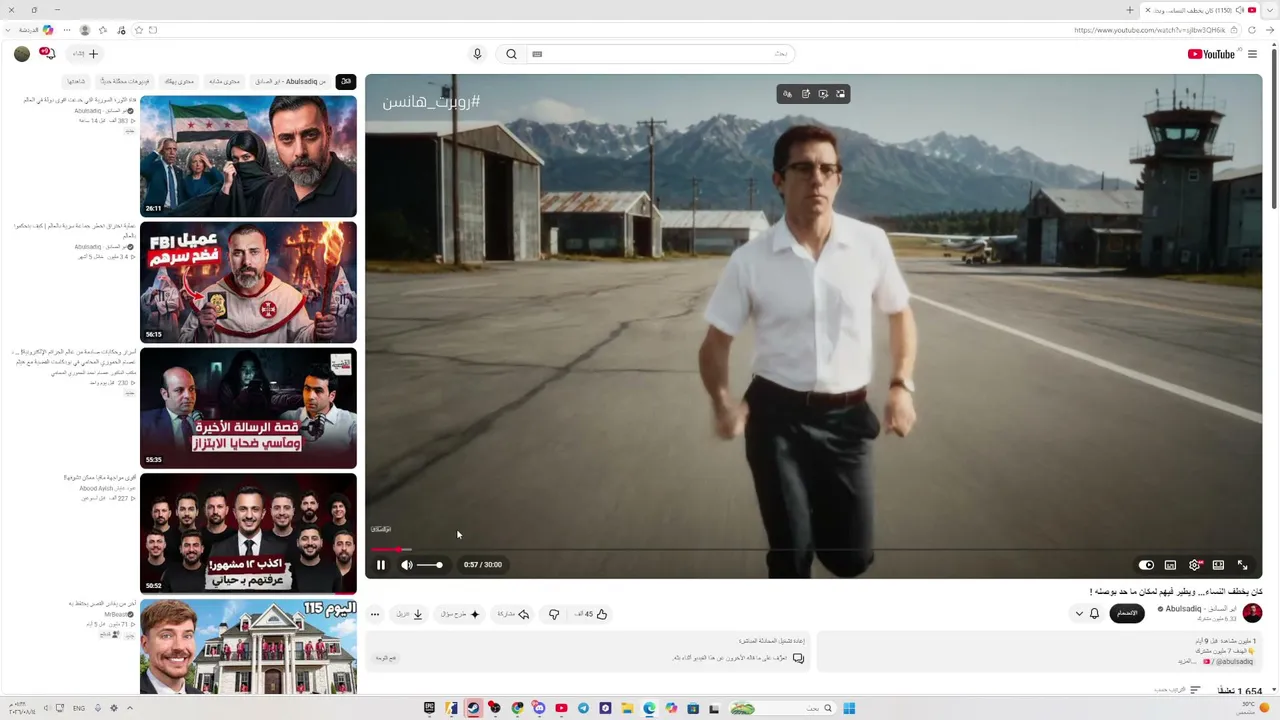Expand the video description with المزيد

[1186, 661]
